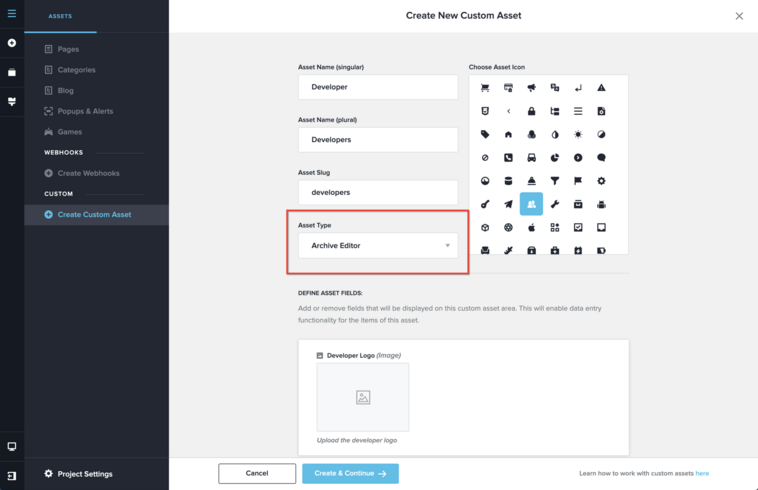
Task: Select the funnel filter asset icon
Action: (554, 181)
